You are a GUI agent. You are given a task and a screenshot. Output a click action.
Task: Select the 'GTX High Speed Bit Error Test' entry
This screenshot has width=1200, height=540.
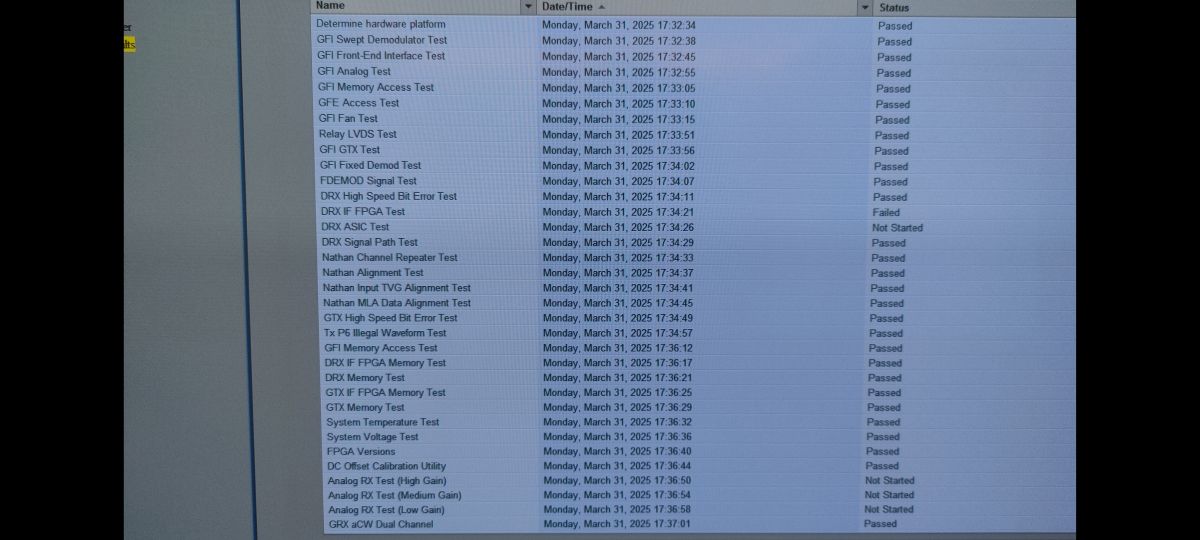point(391,318)
